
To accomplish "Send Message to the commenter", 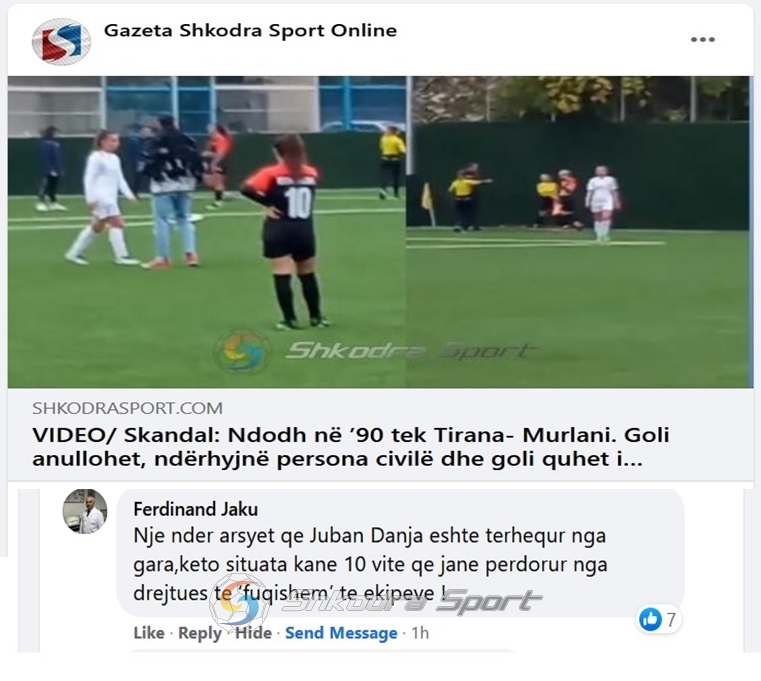I will pyautogui.click(x=341, y=633).
